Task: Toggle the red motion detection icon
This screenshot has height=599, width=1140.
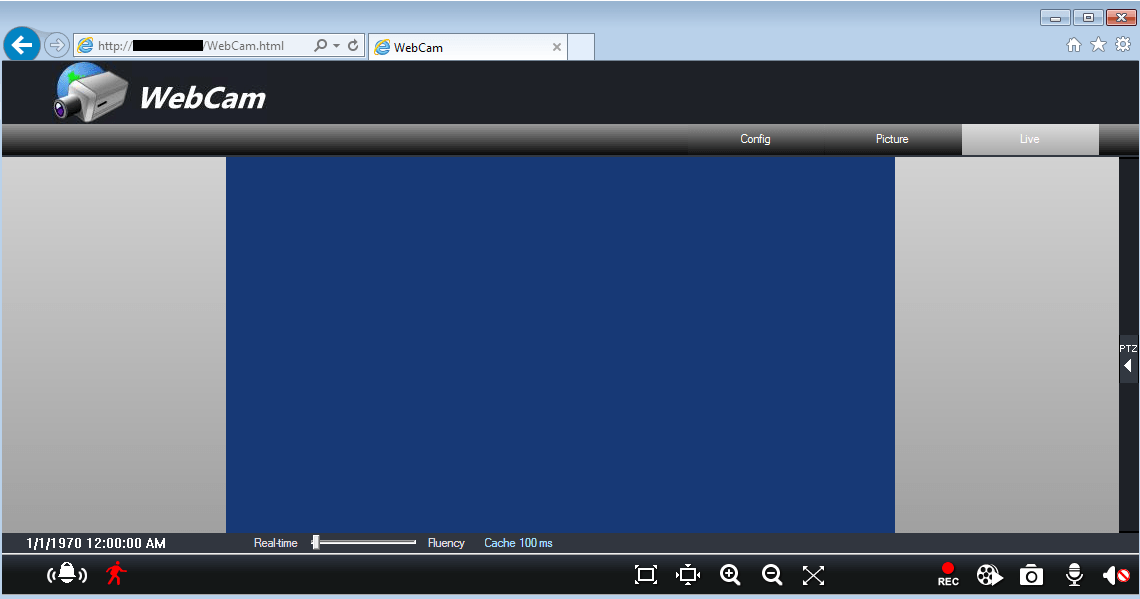Action: tap(116, 574)
